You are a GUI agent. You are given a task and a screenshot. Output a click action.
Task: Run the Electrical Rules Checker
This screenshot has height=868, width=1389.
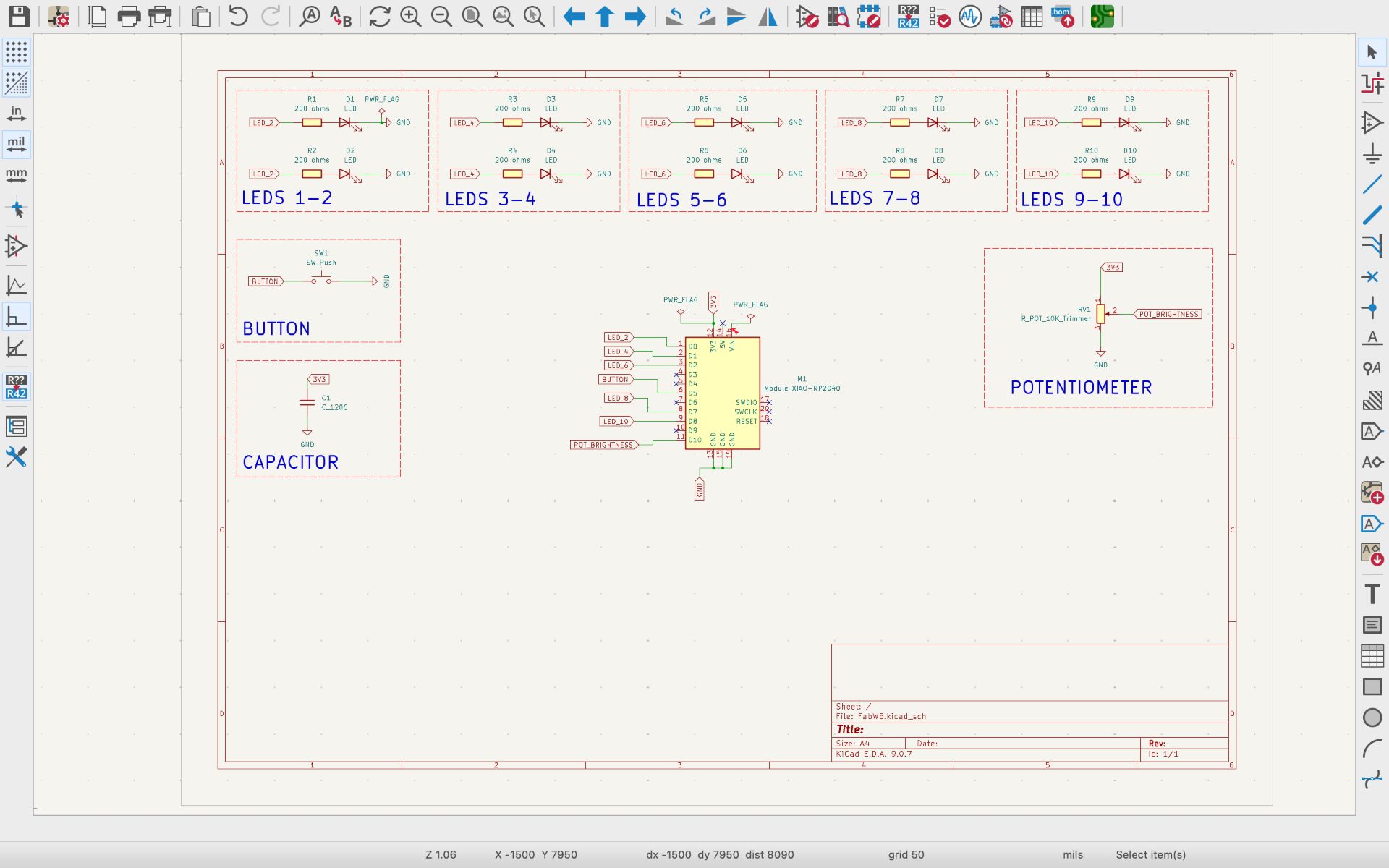click(x=939, y=16)
